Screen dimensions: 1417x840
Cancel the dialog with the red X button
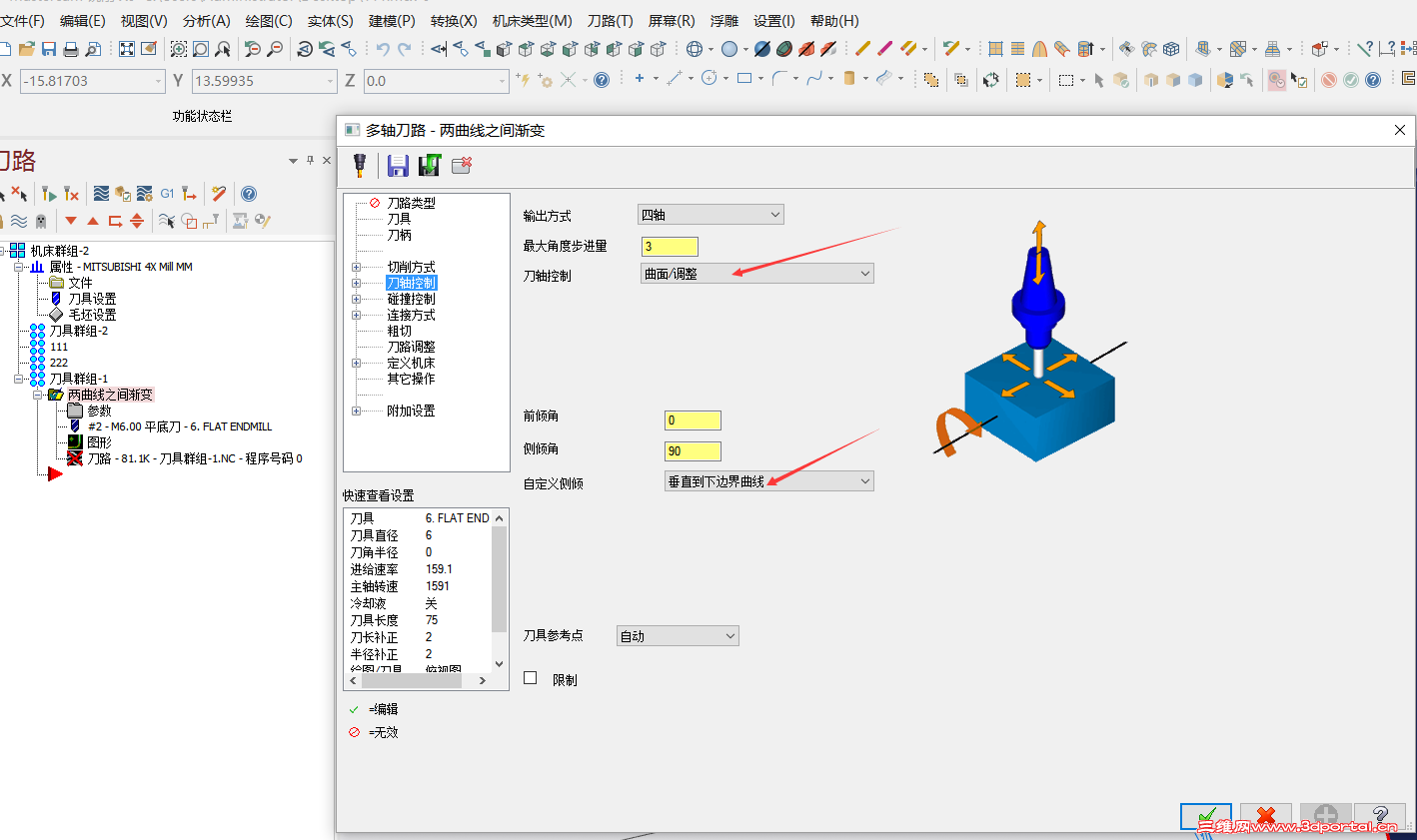pyautogui.click(x=1266, y=817)
